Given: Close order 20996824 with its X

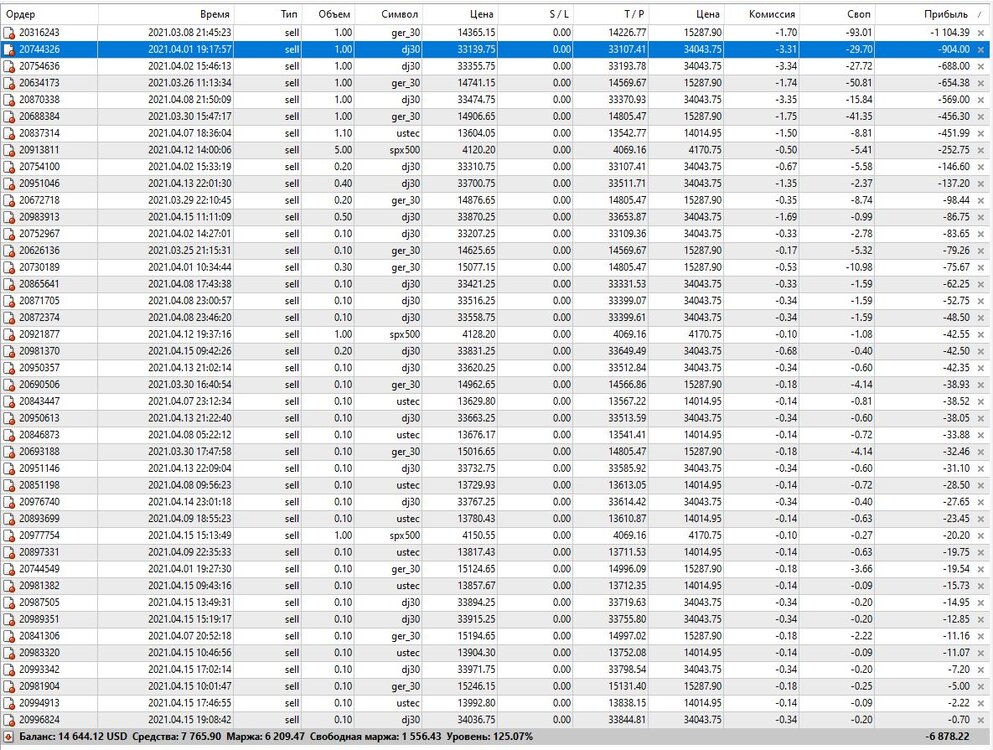Looking at the screenshot, I should coord(981,720).
